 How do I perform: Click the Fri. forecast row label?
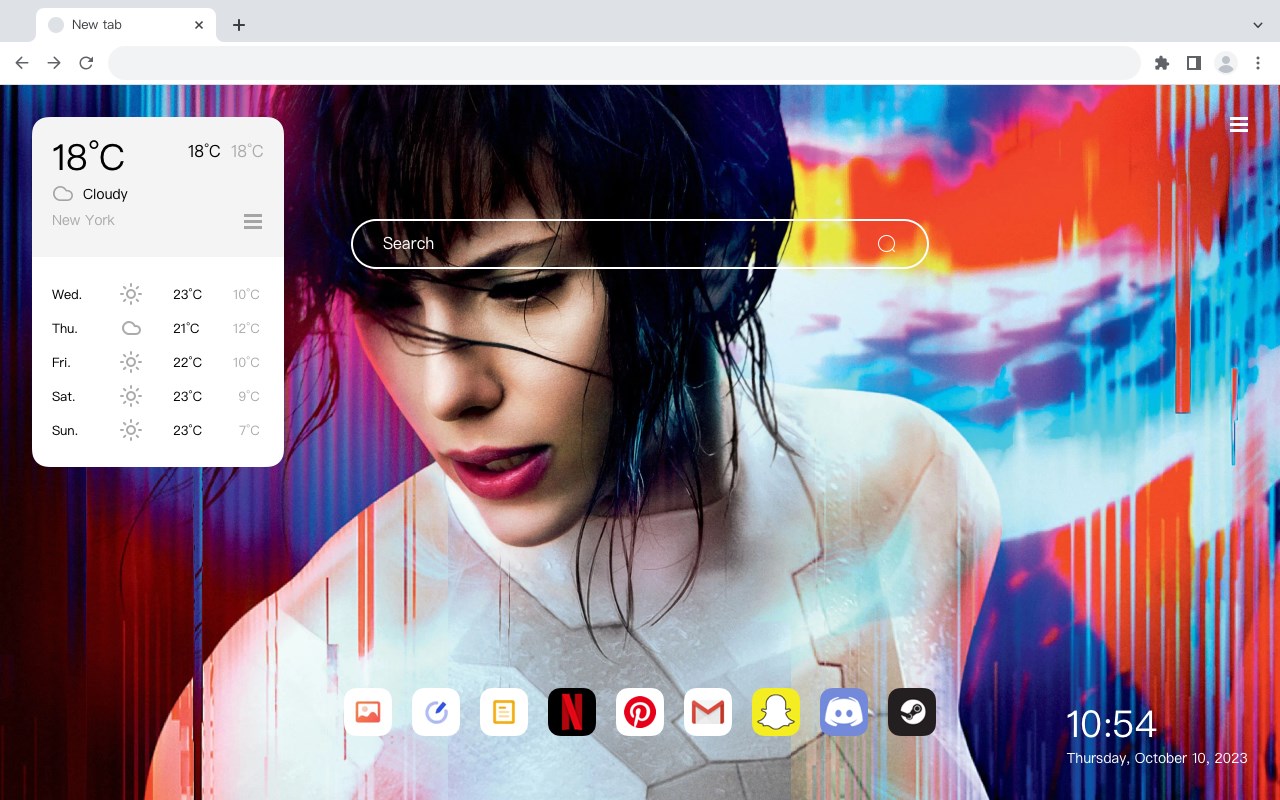click(x=61, y=363)
